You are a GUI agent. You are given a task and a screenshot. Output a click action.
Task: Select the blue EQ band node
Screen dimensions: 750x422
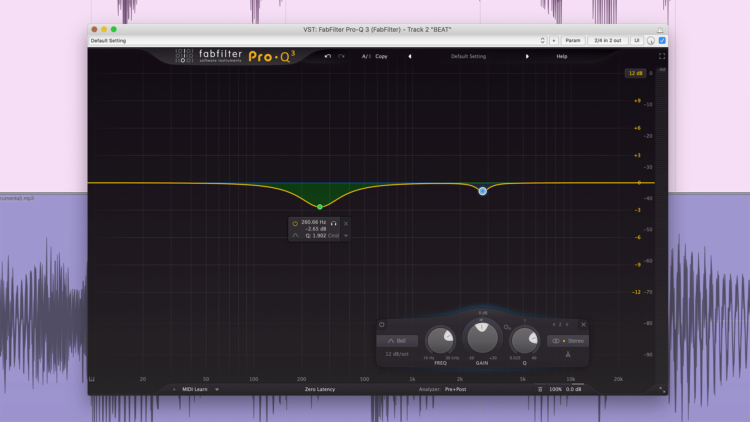tap(483, 191)
